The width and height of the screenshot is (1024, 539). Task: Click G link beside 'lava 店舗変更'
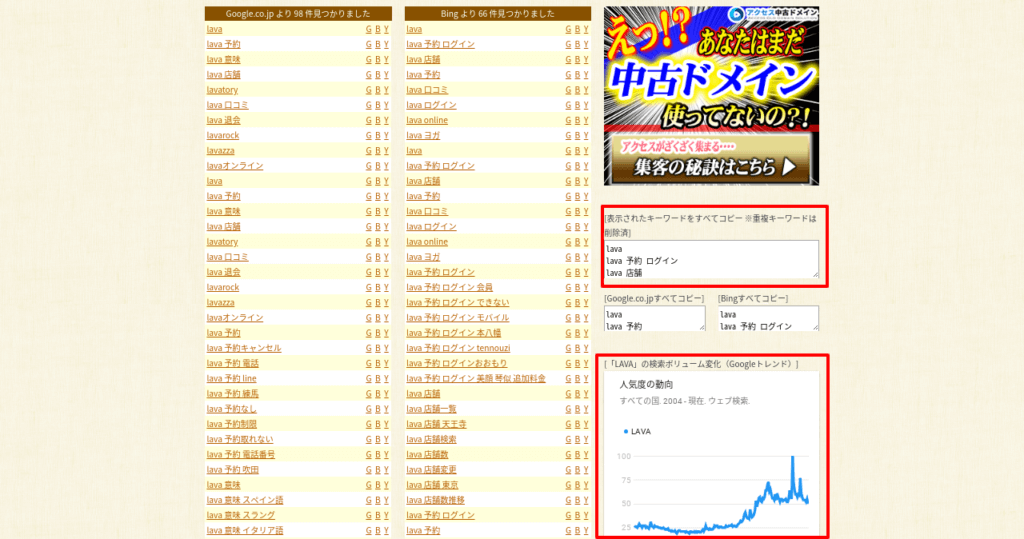[568, 470]
